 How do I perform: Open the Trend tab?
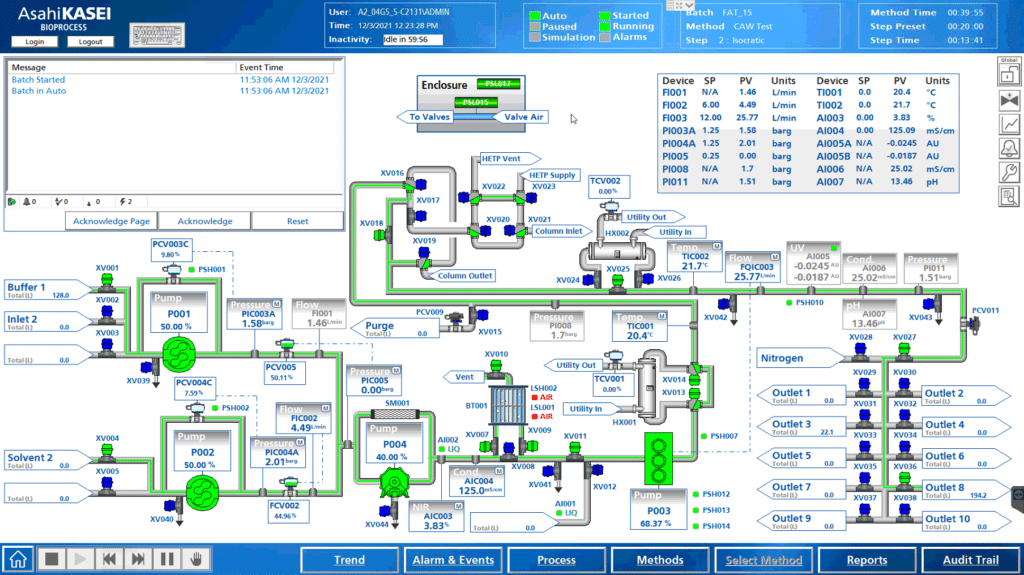point(349,560)
